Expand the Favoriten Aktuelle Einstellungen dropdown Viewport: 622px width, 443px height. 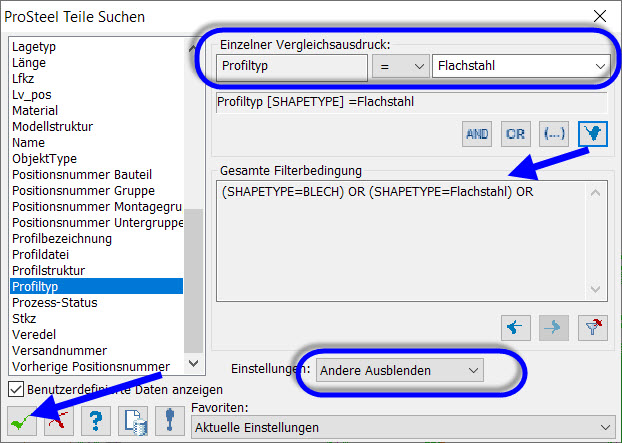[x=403, y=428]
